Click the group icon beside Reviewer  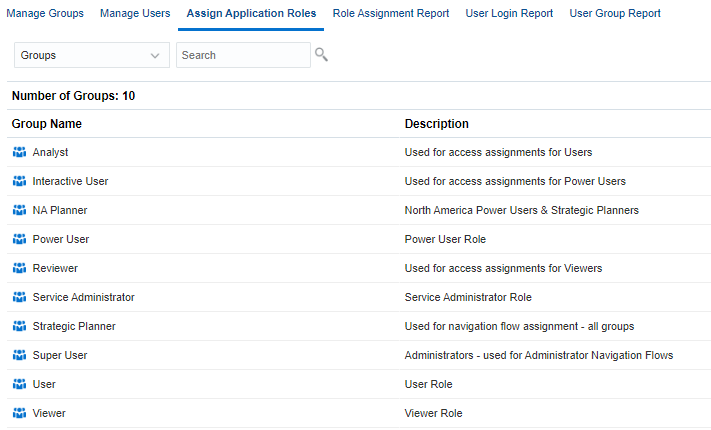[19, 268]
